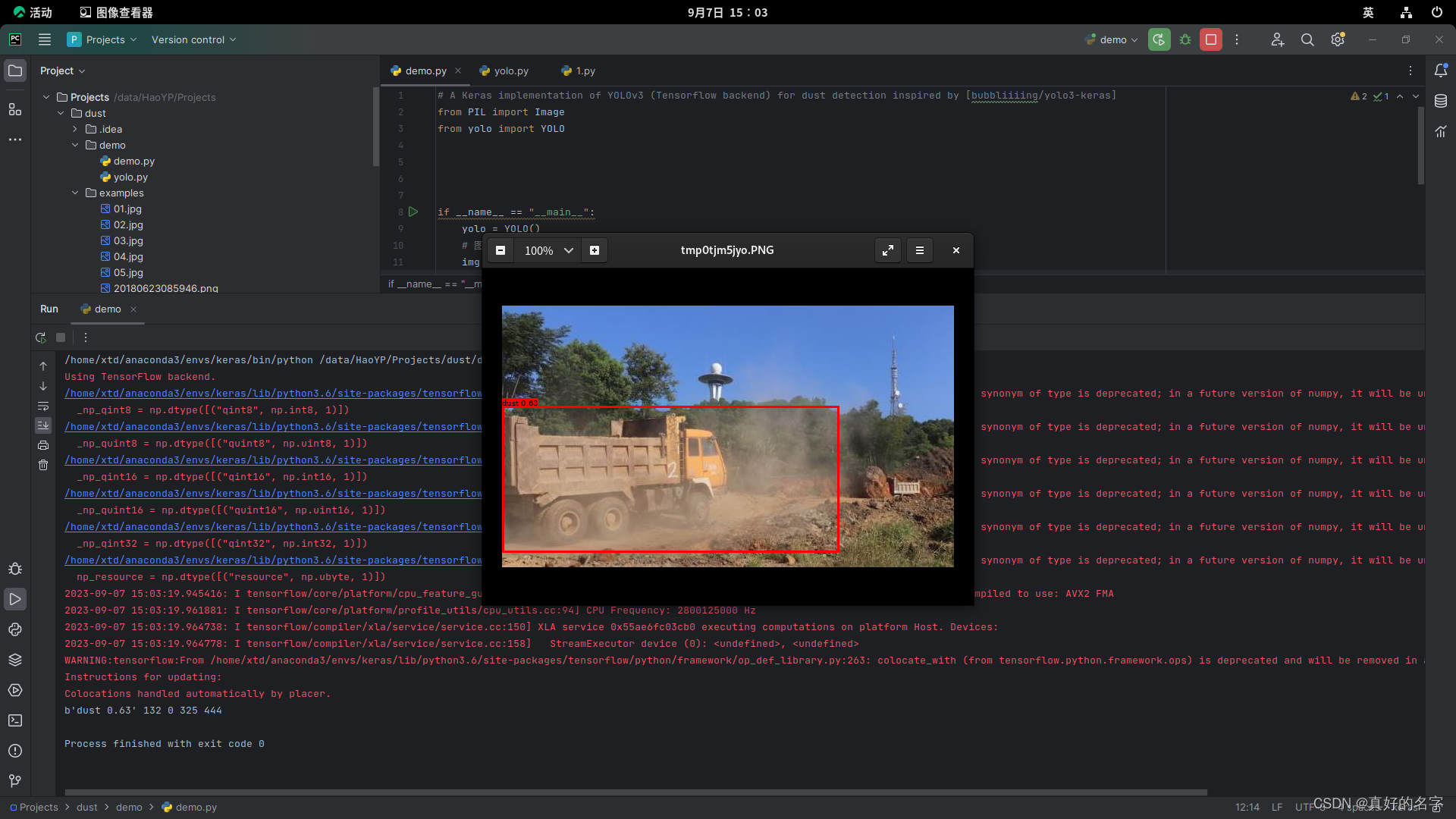Toggle soft-wrap in run console

click(43, 406)
